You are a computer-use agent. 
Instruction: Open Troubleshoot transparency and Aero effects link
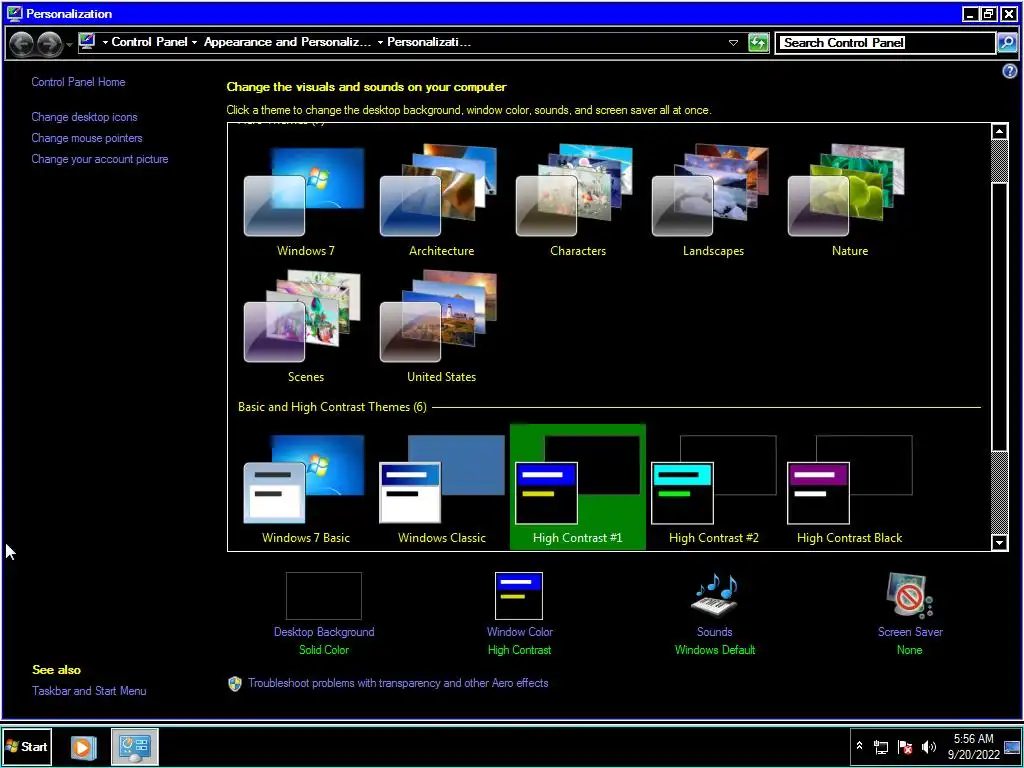[398, 683]
